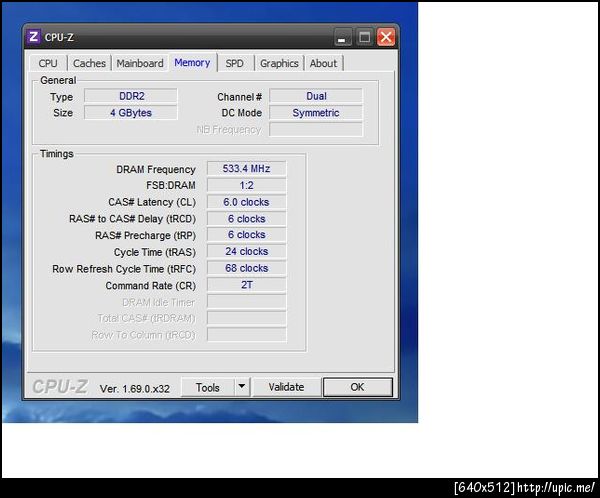Select the Mainboard tab

click(x=140, y=63)
